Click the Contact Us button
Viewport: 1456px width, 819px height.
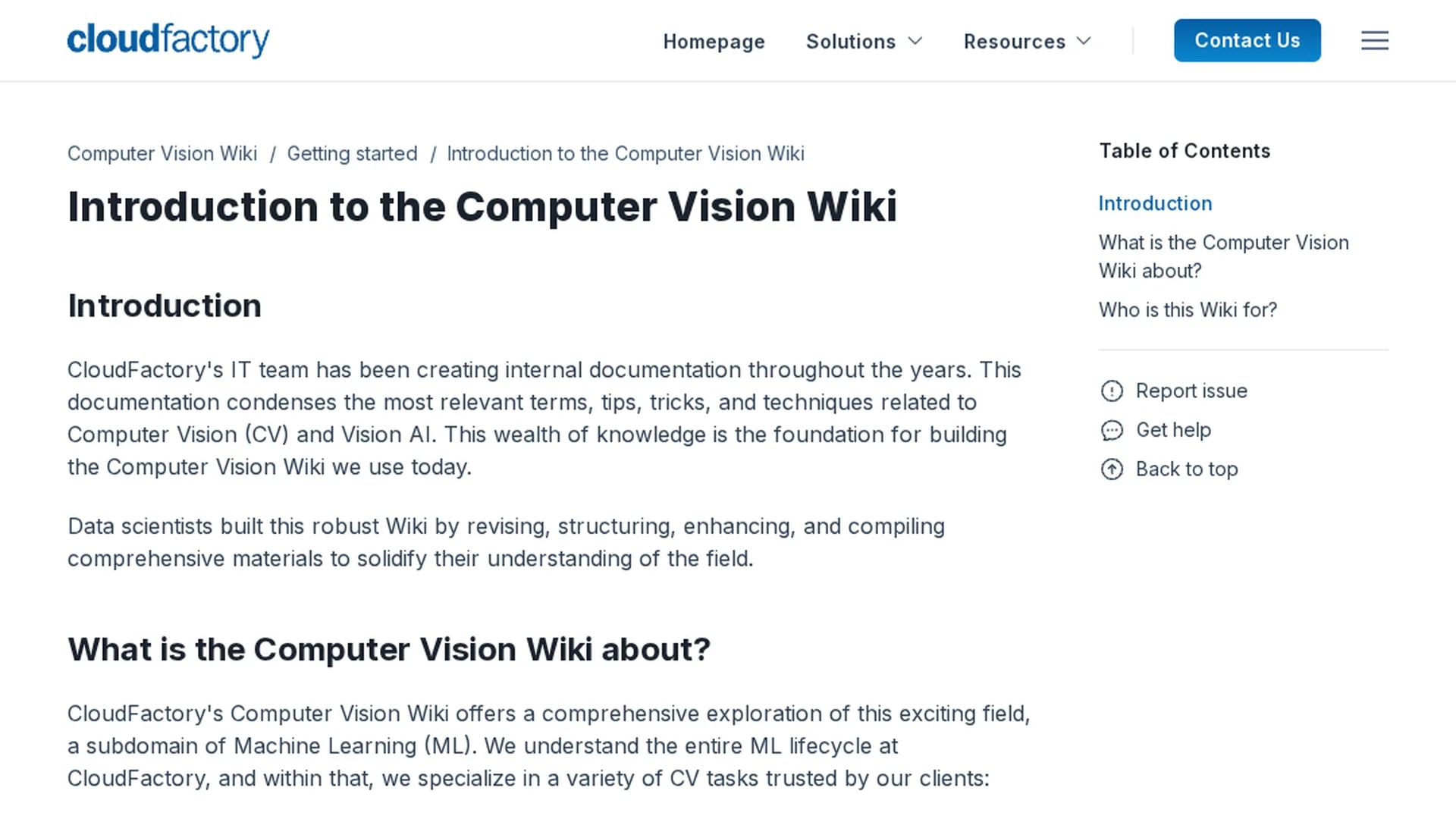(1247, 40)
